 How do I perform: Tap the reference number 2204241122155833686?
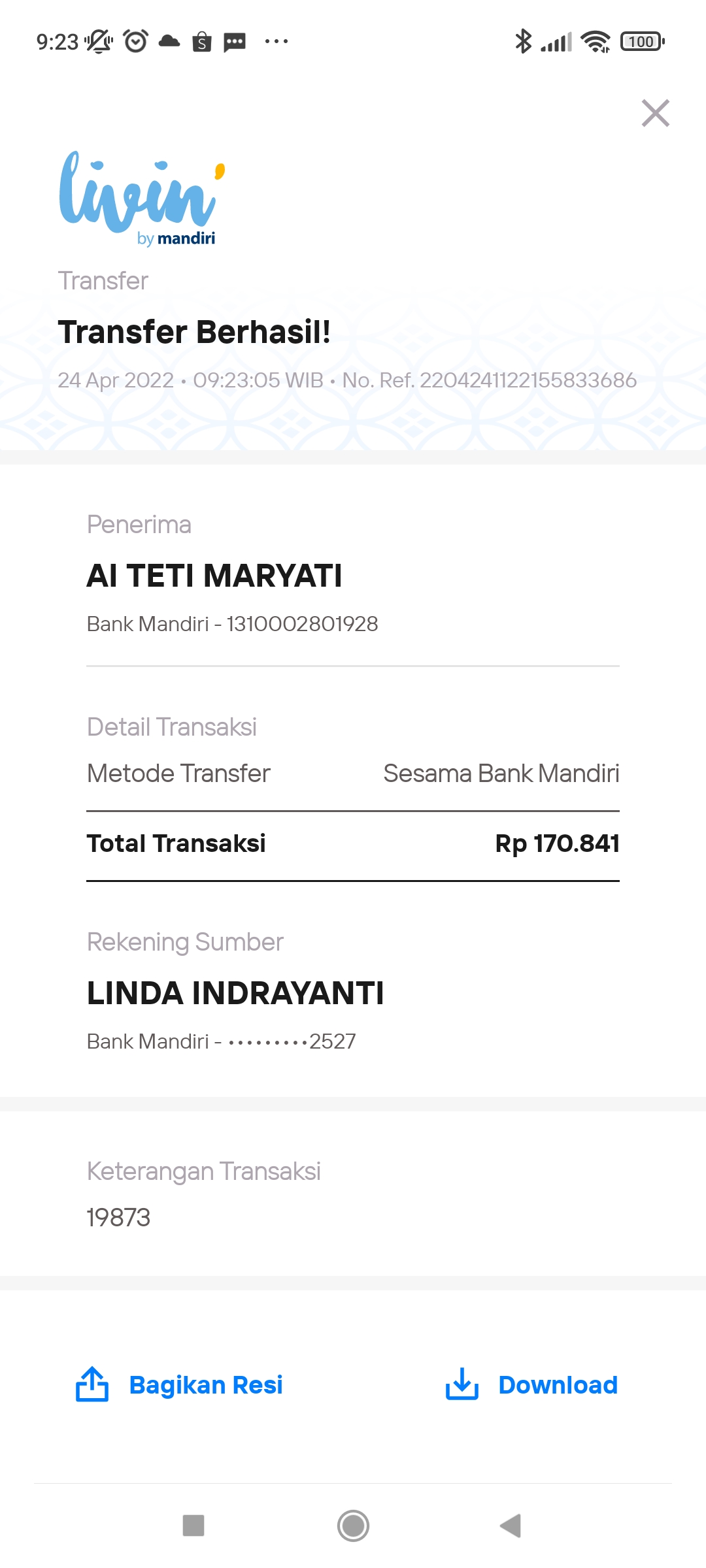point(528,380)
